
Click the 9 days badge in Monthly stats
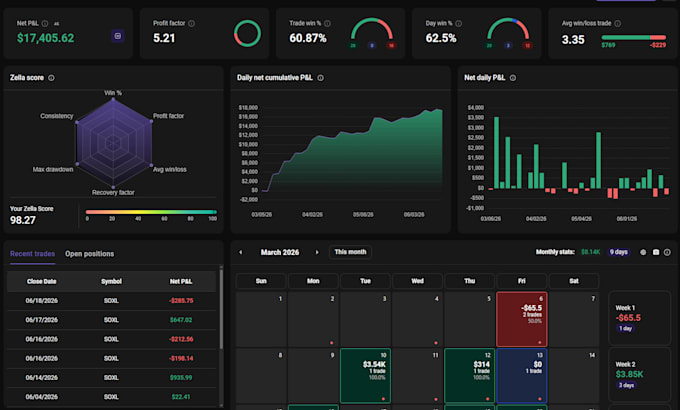point(618,252)
